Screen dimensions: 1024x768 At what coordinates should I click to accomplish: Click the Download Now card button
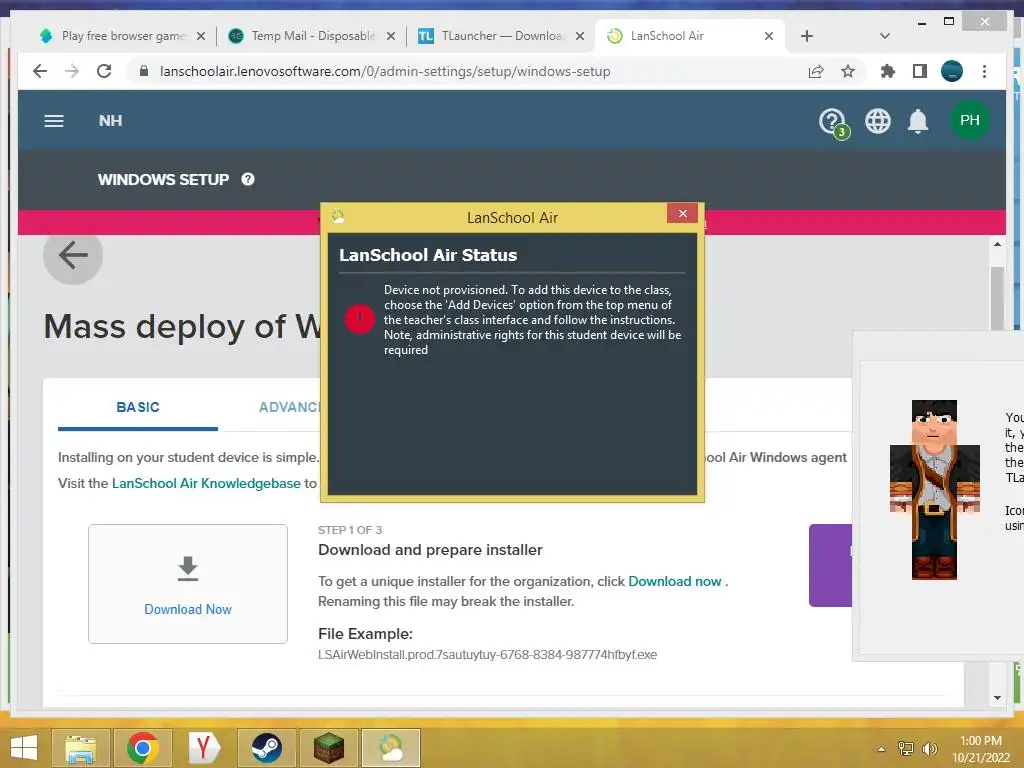pyautogui.click(x=188, y=584)
